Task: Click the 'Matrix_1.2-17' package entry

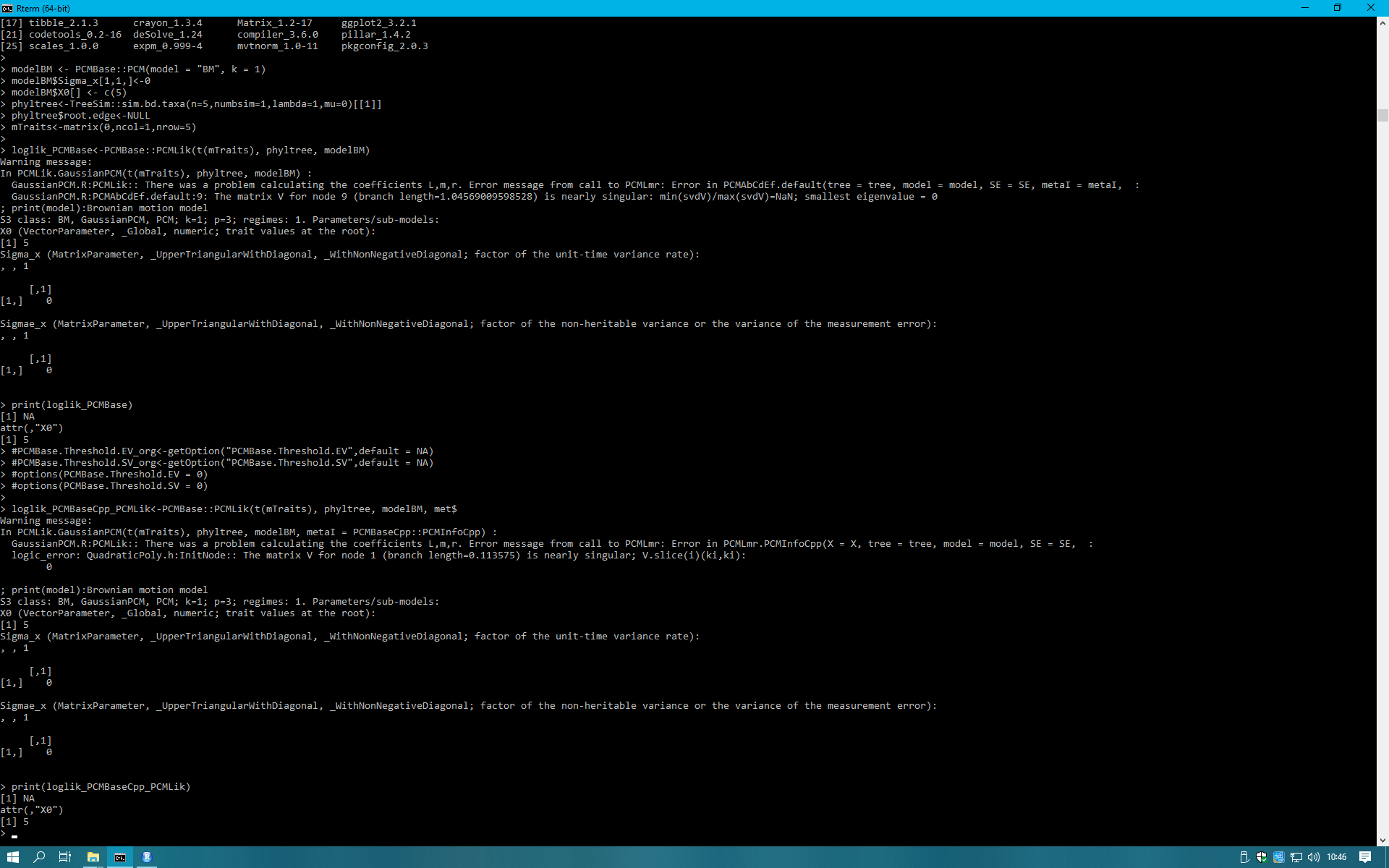Action: pos(274,23)
